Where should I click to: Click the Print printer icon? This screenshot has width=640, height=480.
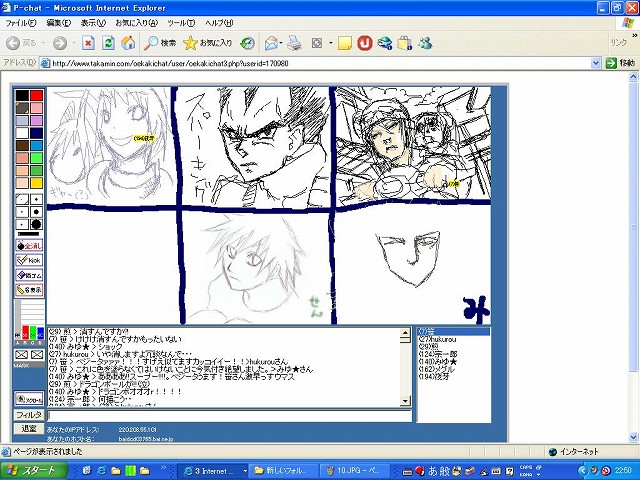pos(294,43)
